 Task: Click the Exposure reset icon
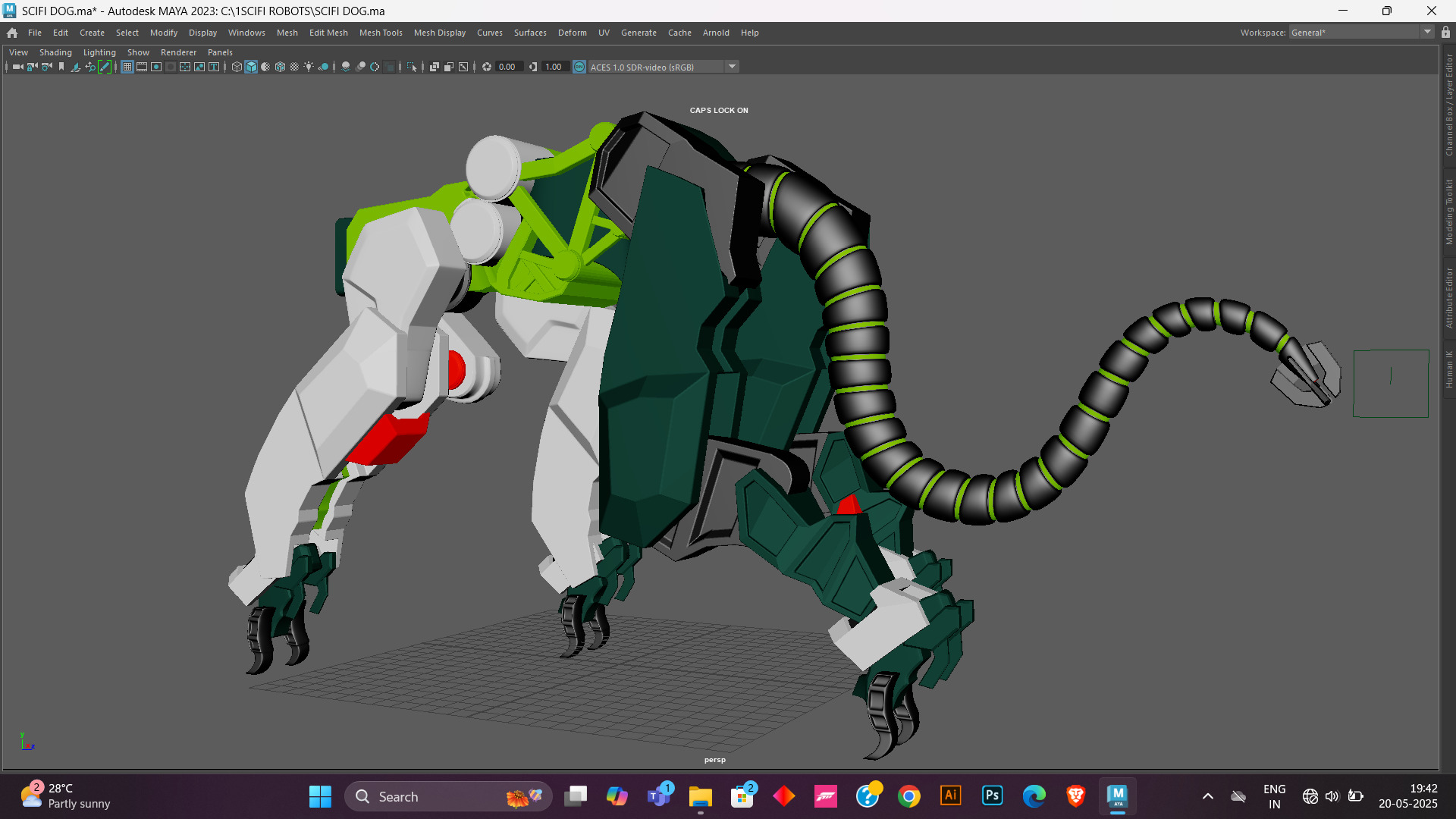pos(487,67)
